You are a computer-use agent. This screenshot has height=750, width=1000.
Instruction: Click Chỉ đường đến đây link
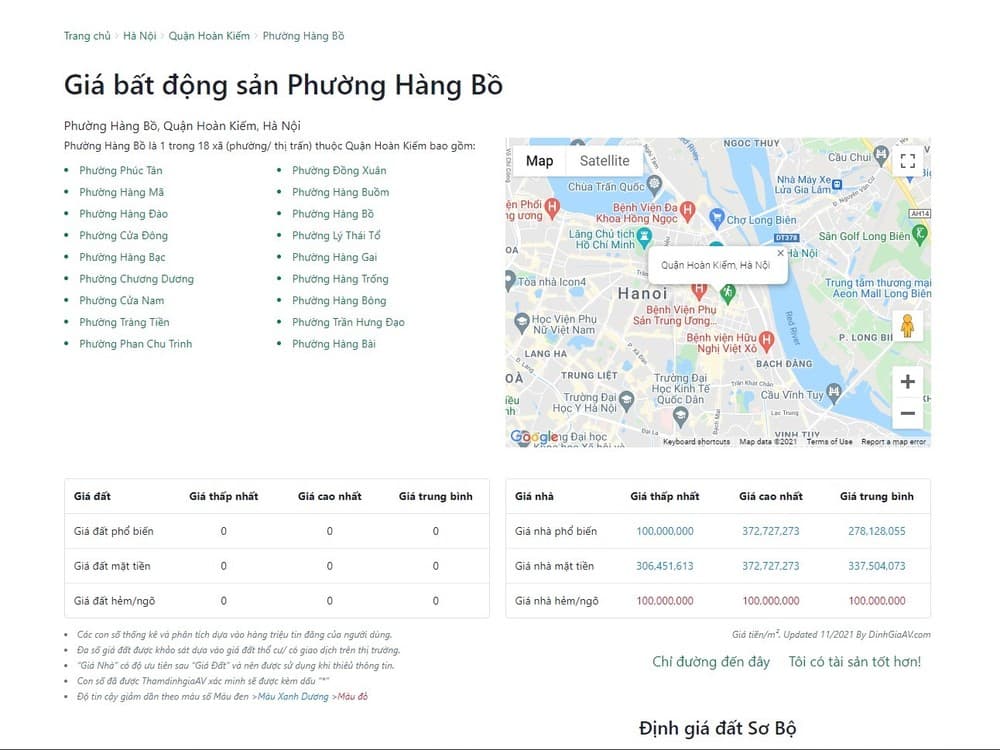(710, 661)
